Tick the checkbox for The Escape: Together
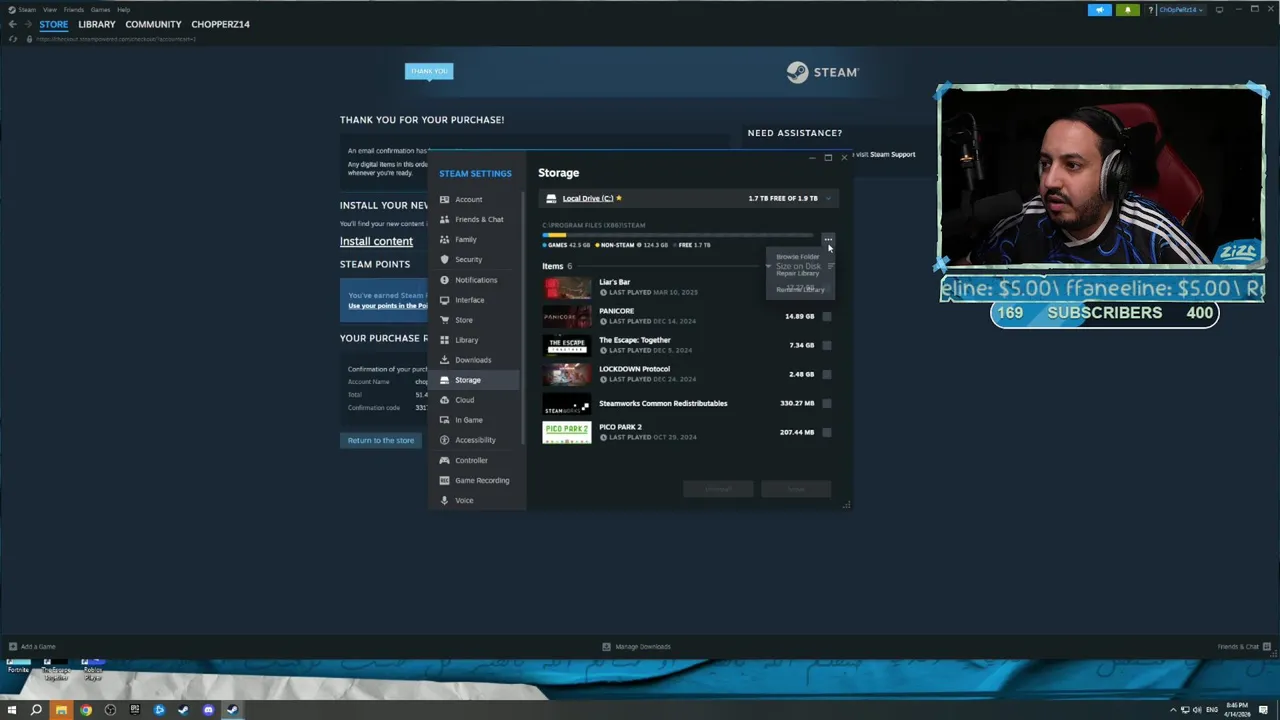The image size is (1280, 720). point(827,345)
